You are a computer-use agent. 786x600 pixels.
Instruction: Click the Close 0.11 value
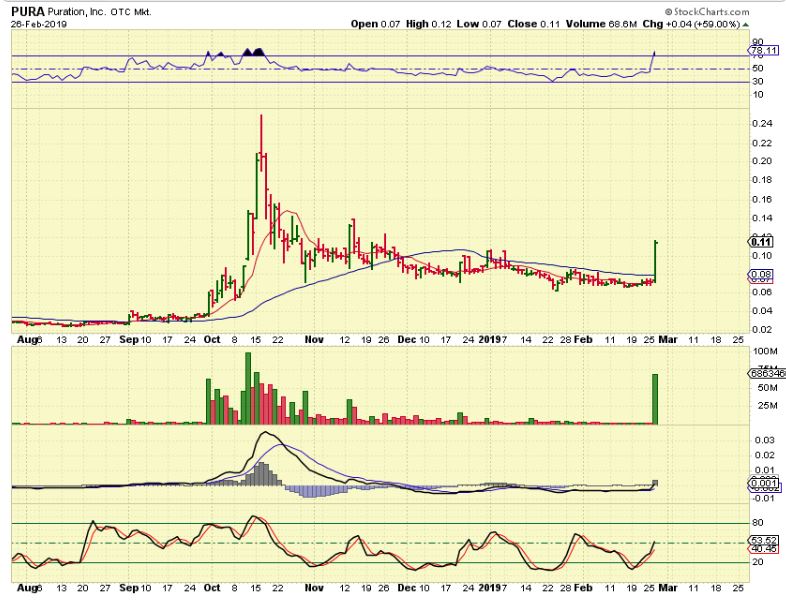coord(534,24)
